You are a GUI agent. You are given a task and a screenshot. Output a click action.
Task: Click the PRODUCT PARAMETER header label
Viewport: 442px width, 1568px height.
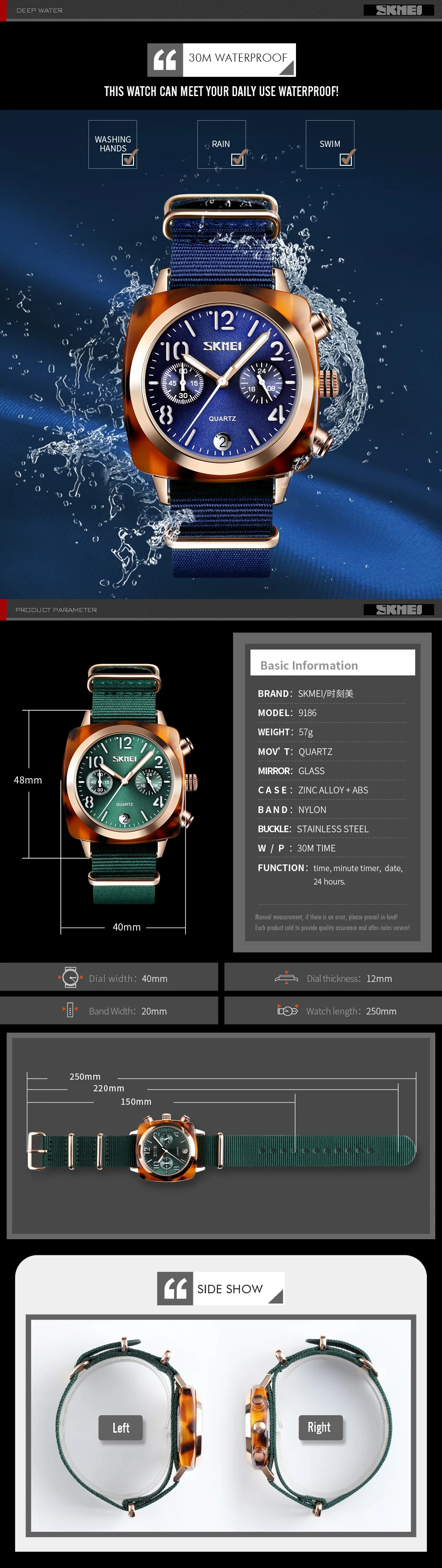click(x=56, y=610)
